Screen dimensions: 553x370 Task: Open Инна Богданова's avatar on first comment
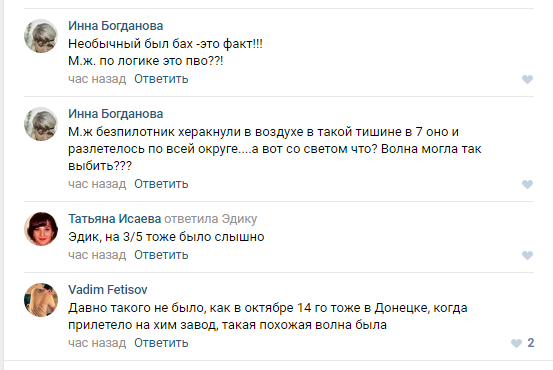[x=41, y=36]
